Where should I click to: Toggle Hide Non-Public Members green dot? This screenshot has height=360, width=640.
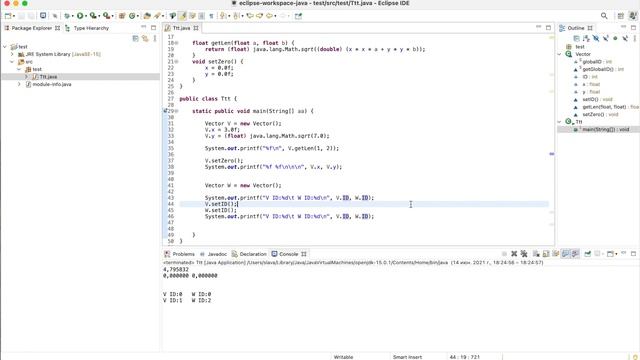(x=616, y=38)
